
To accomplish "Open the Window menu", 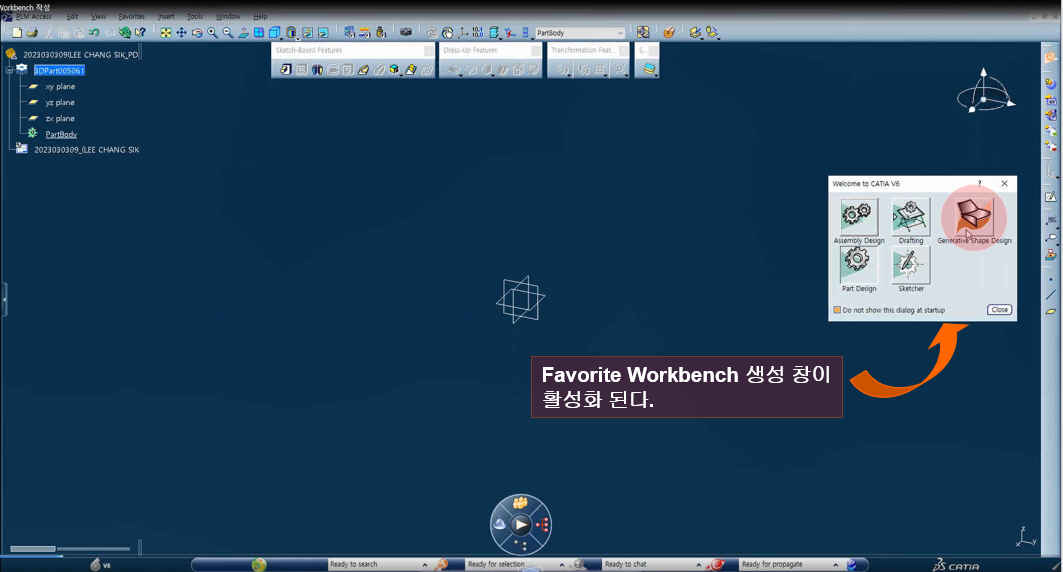I will [x=227, y=17].
